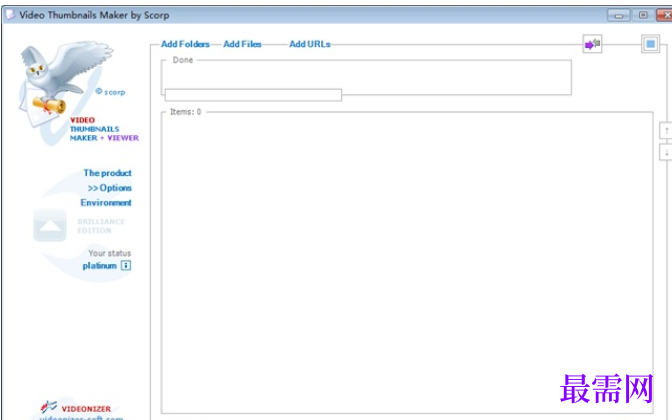Click the Brilliance Edition label text
The height and width of the screenshot is (420, 672).
tap(101, 226)
